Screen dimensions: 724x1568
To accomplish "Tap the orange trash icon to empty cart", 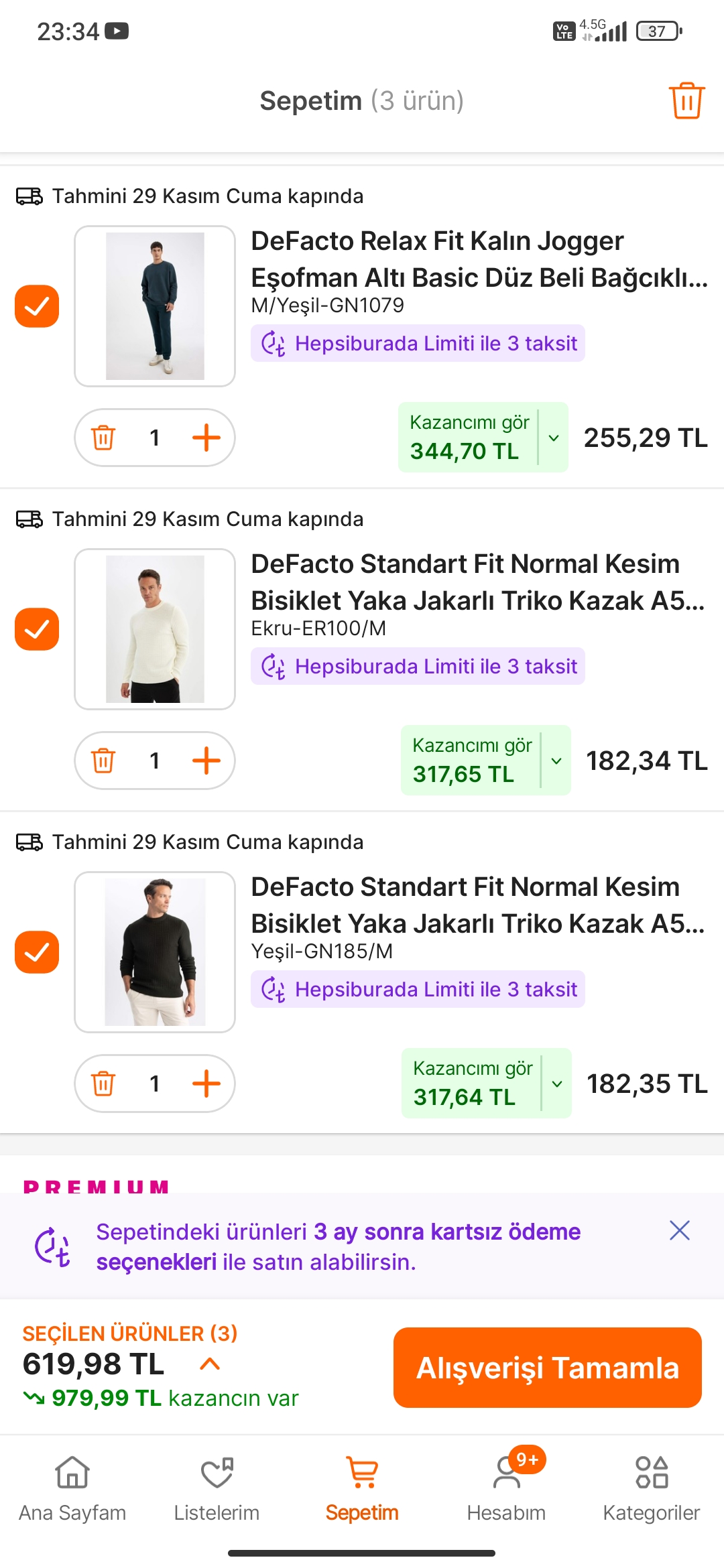I will [x=686, y=101].
